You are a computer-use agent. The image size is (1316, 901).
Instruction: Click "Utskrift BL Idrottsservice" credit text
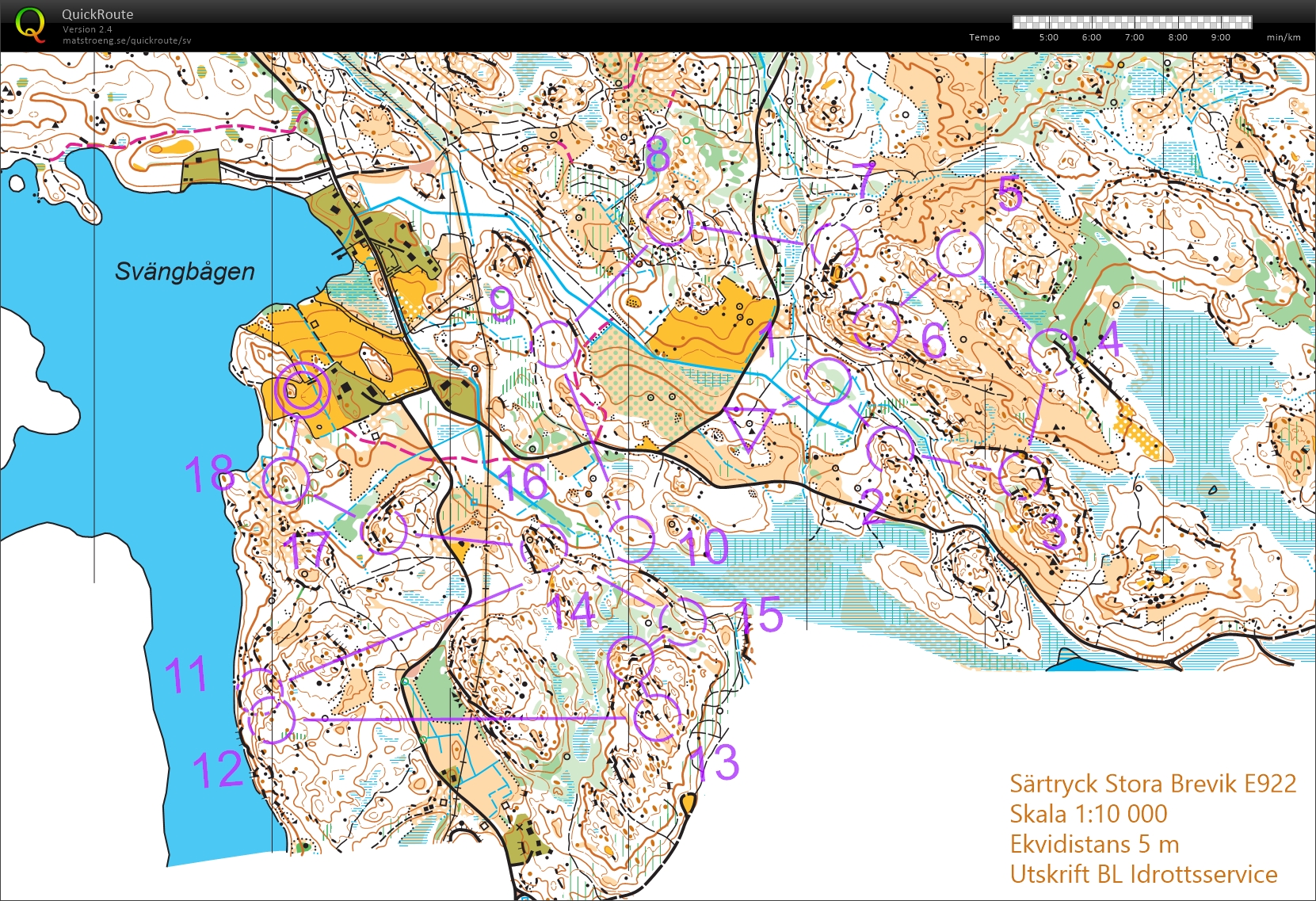click(x=1143, y=874)
